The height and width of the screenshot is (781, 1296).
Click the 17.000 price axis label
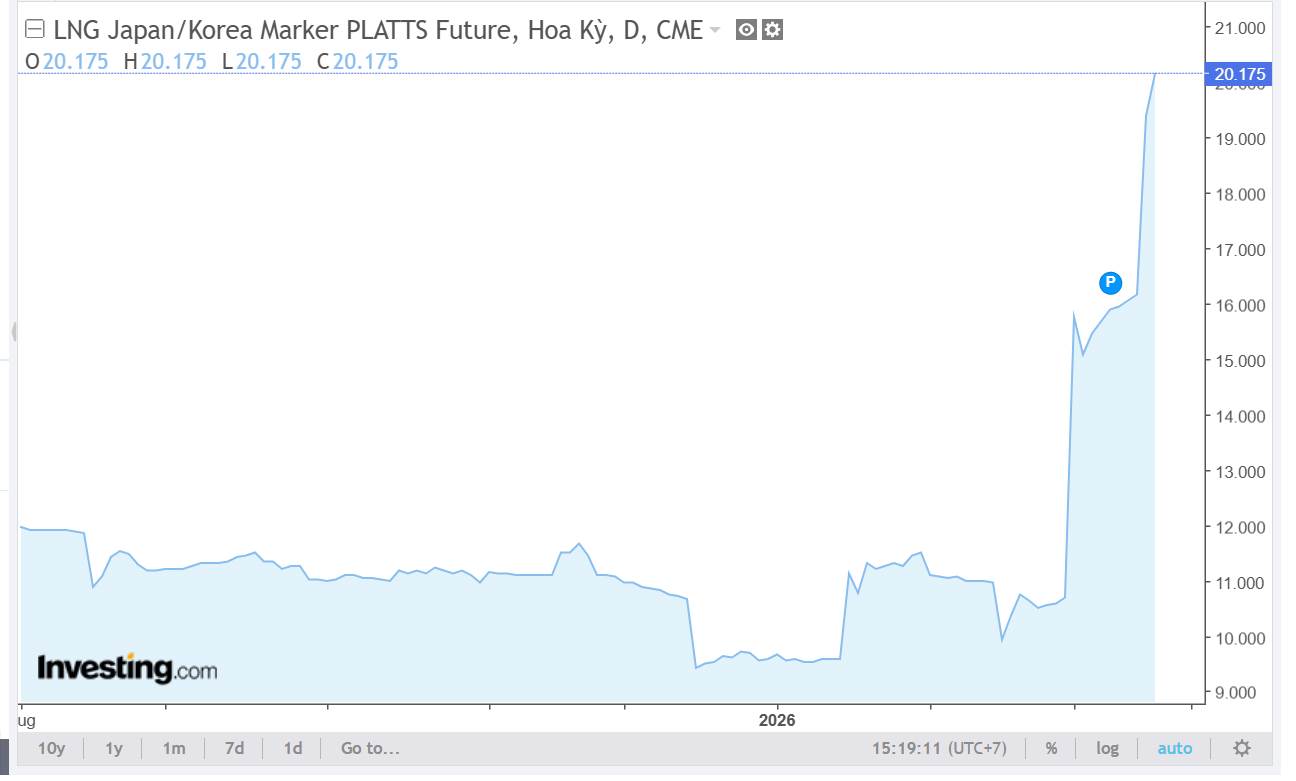point(1238,250)
